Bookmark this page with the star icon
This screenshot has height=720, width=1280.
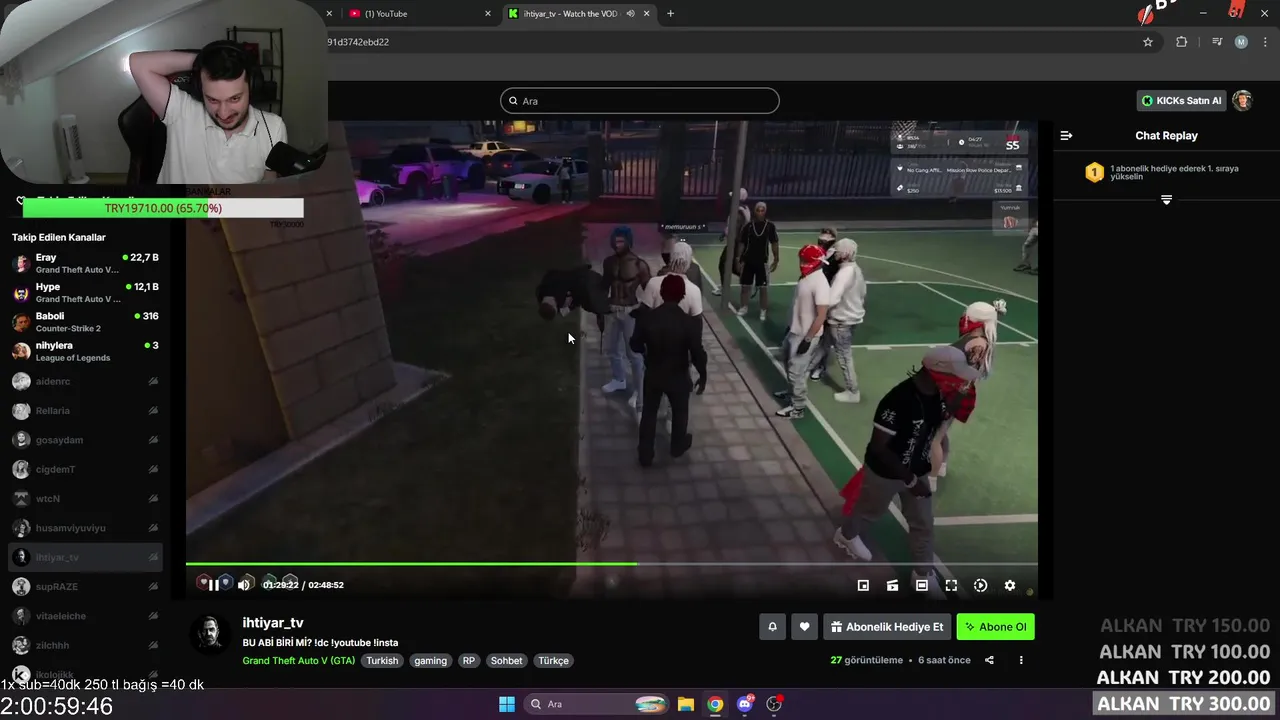tap(1148, 42)
